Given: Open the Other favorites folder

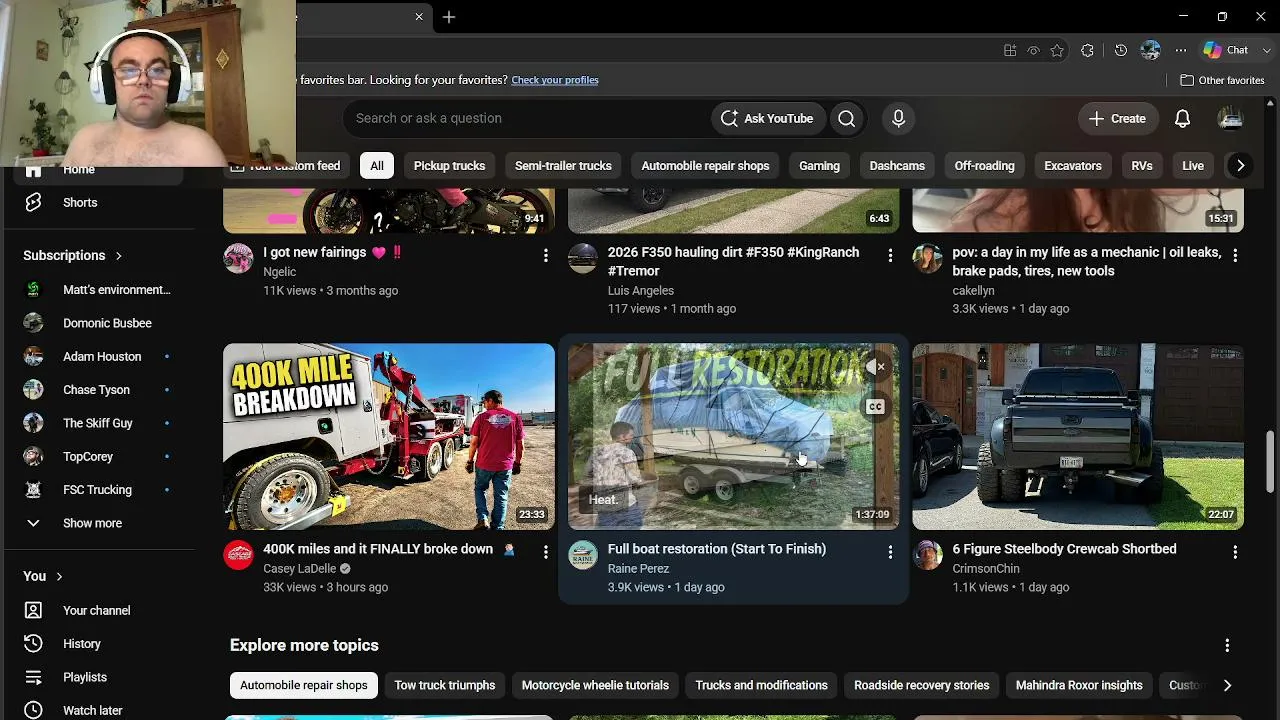Looking at the screenshot, I should (x=1222, y=80).
